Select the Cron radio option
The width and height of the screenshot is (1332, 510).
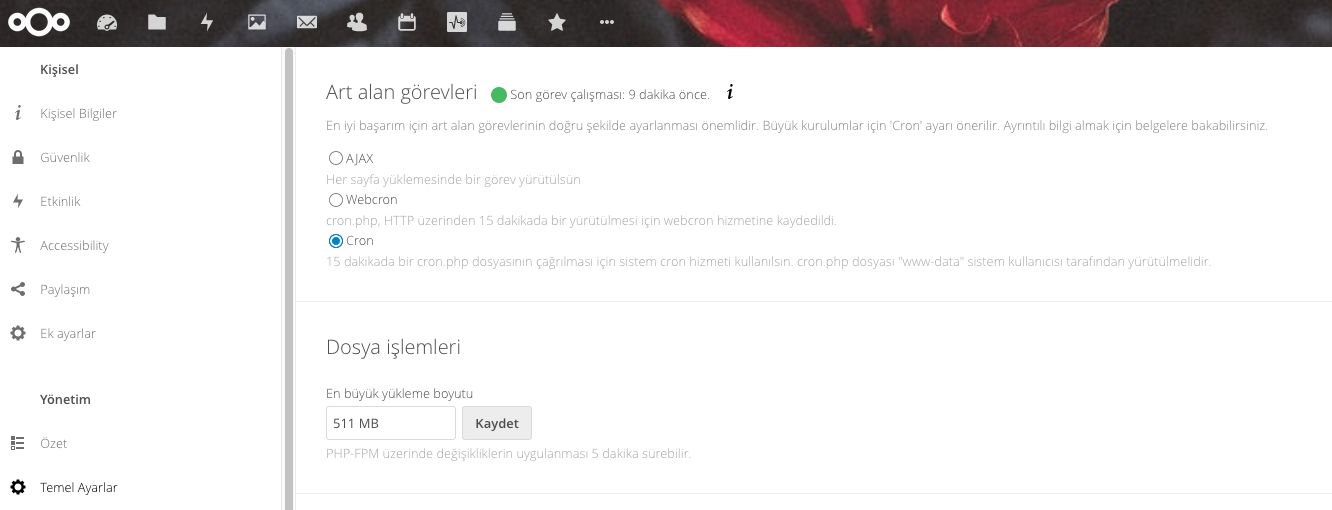[336, 241]
